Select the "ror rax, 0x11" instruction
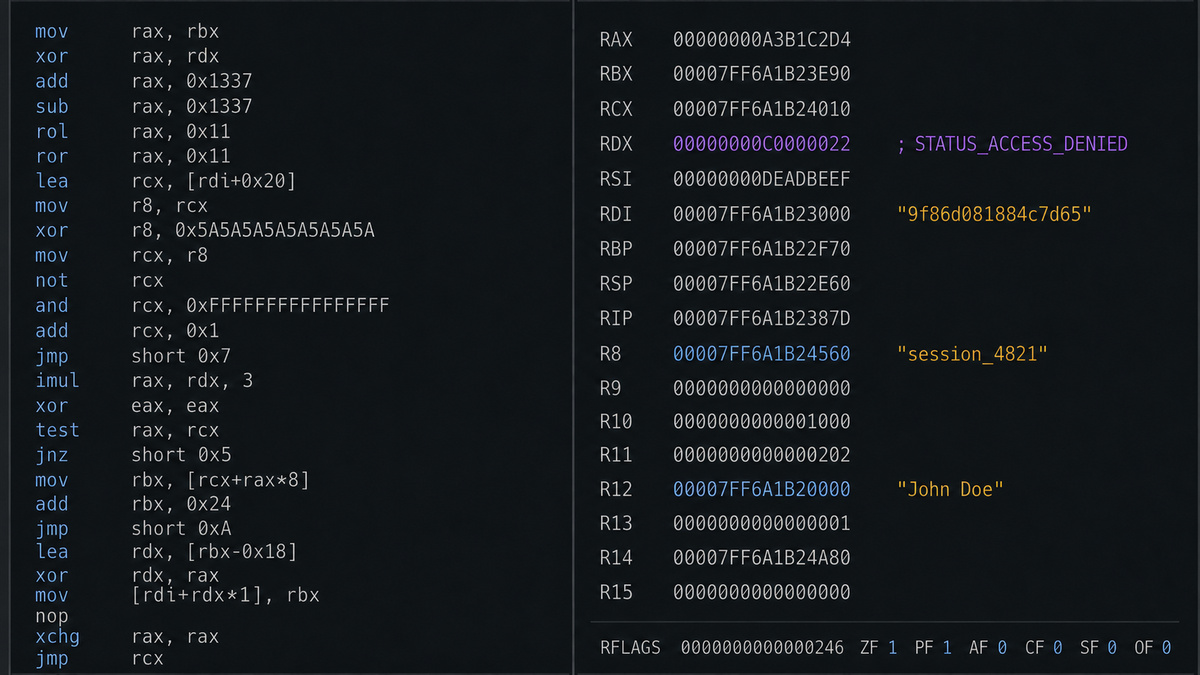The width and height of the screenshot is (1200, 675). 133,156
